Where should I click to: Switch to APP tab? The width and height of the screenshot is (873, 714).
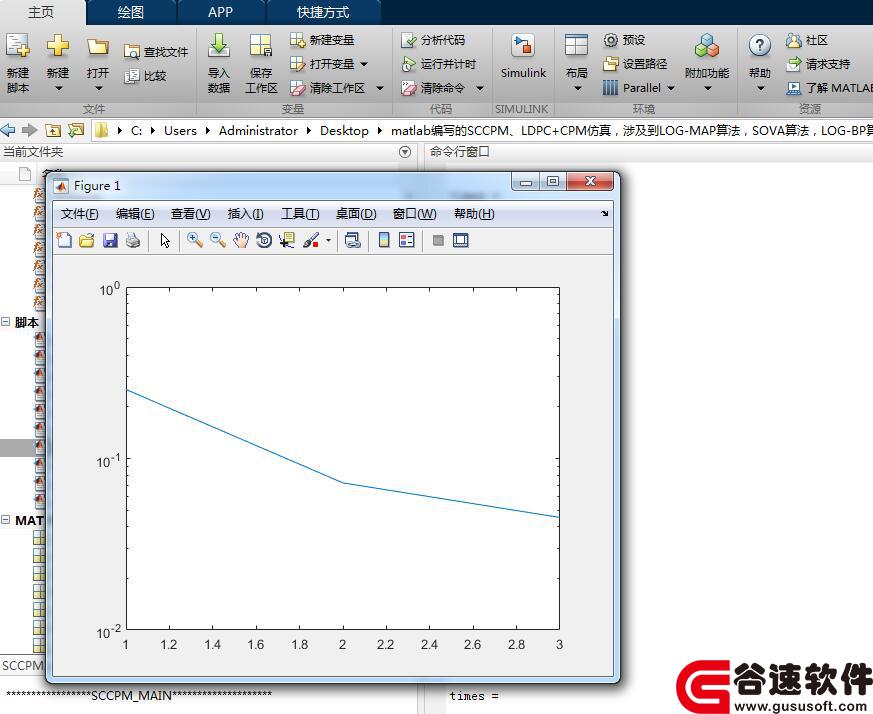220,12
